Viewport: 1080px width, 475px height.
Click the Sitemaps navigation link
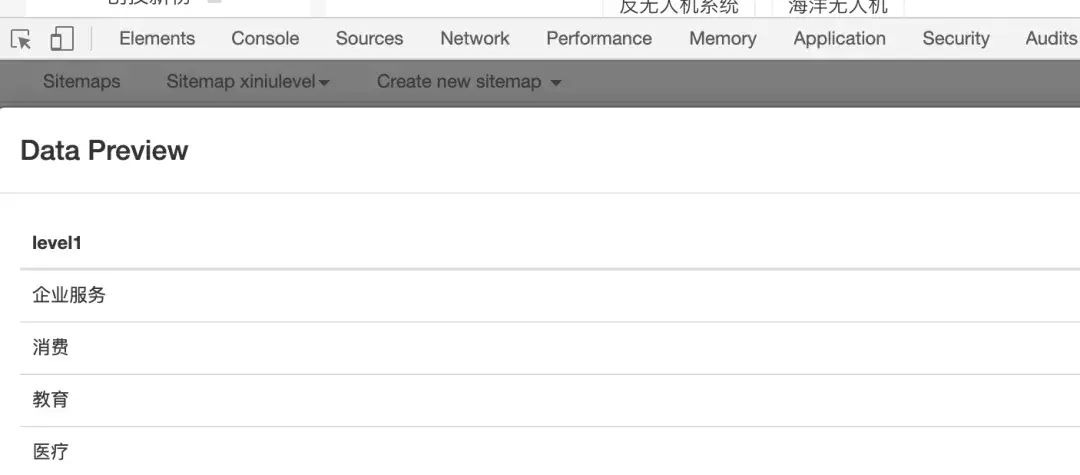pyautogui.click(x=81, y=81)
